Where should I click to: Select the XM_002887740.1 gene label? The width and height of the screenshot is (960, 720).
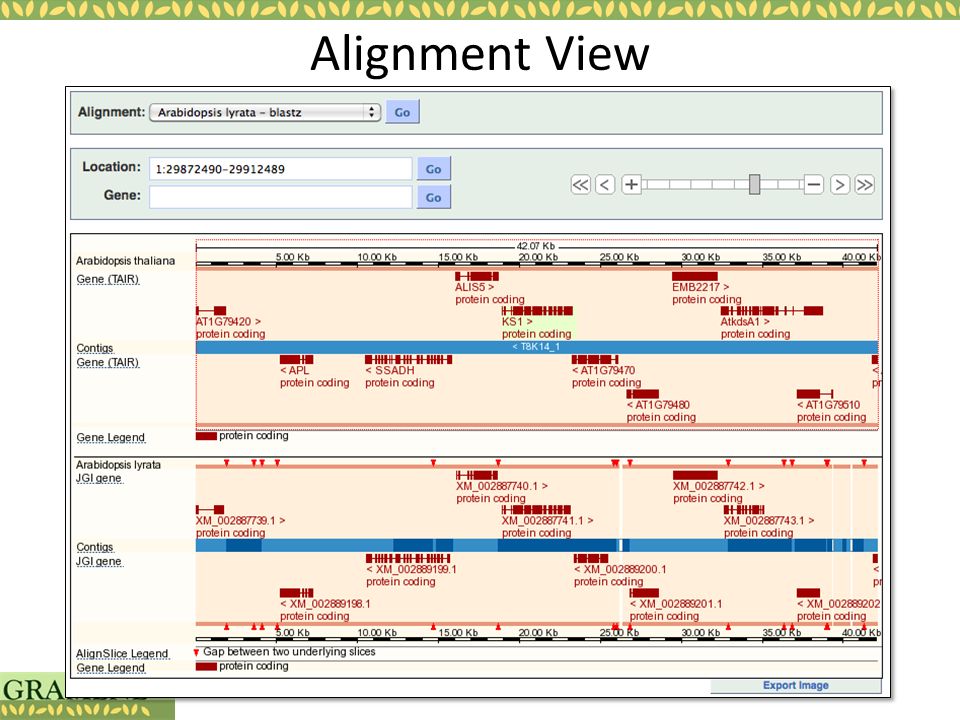point(502,486)
